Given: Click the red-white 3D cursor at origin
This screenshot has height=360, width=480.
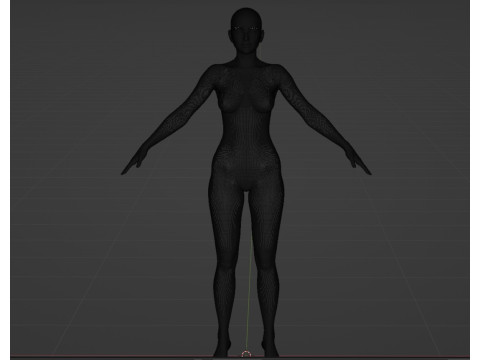Looking at the screenshot, I should coord(246,354).
